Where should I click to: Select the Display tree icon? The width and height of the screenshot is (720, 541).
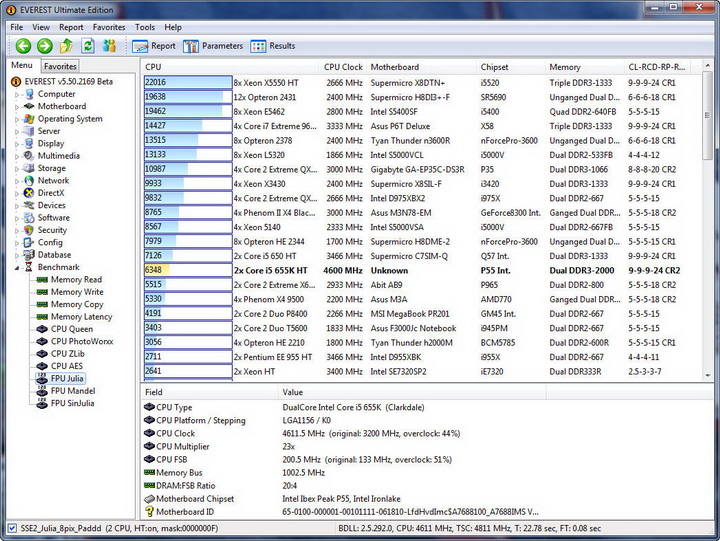(x=29, y=144)
